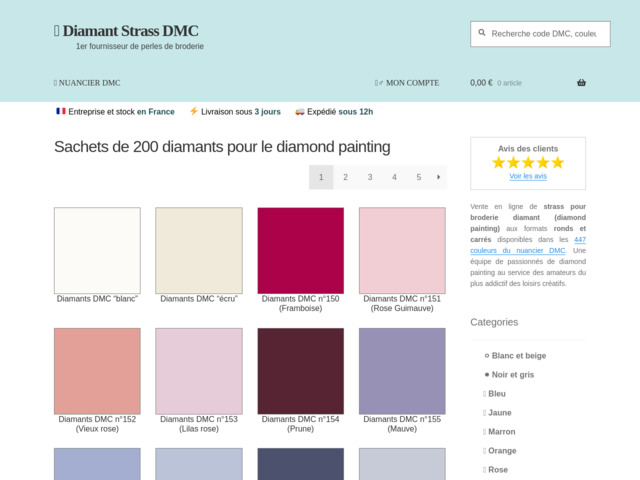Click Diamants DMC n°151 (Rose Guimauve) label
The height and width of the screenshot is (480, 640).
coord(402,304)
